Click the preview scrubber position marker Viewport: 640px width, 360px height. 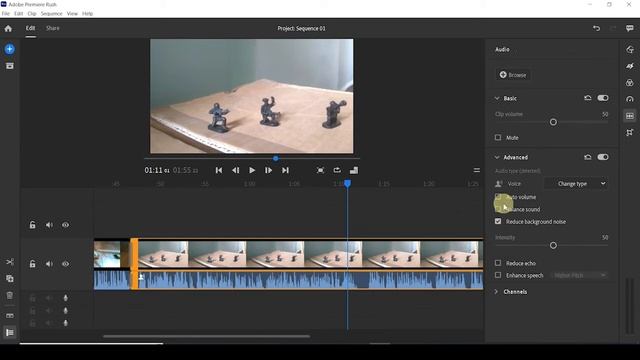(x=276, y=158)
